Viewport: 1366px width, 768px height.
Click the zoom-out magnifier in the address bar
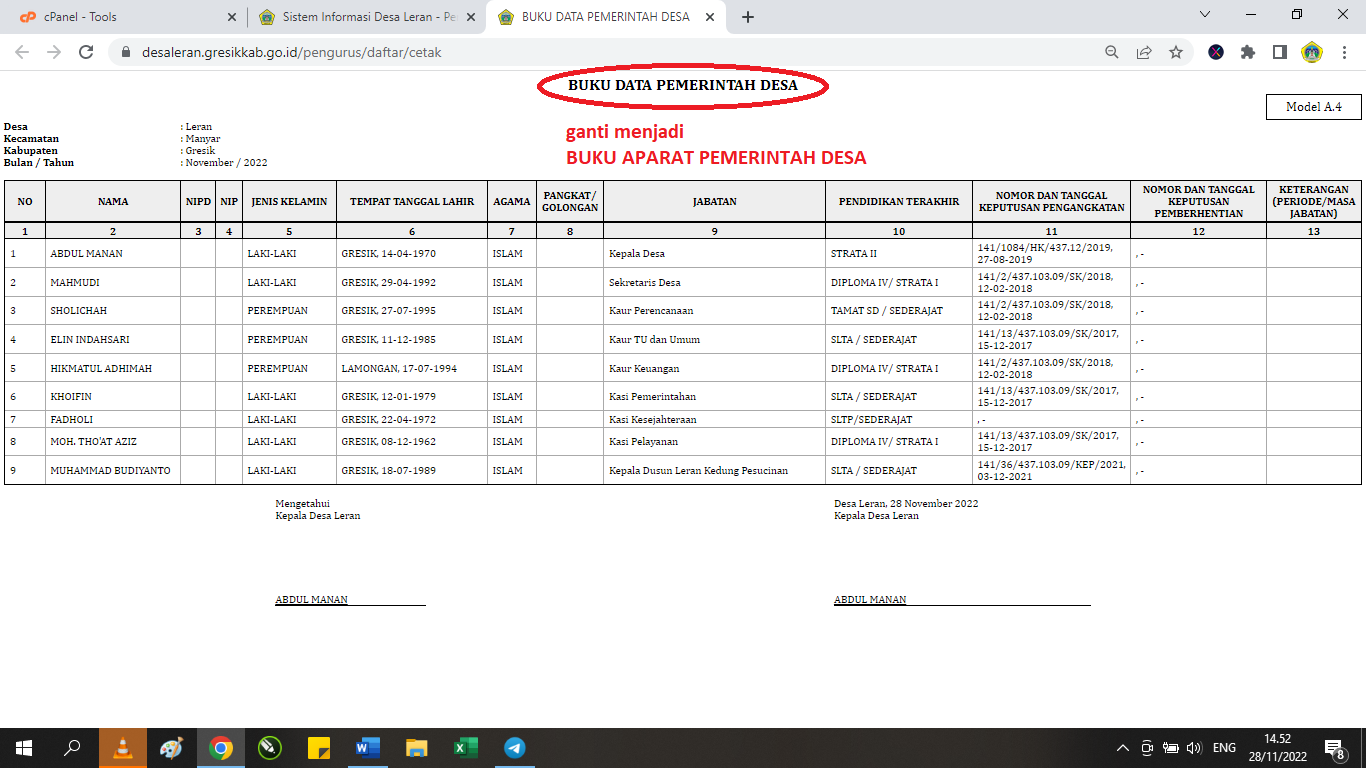click(x=1111, y=51)
